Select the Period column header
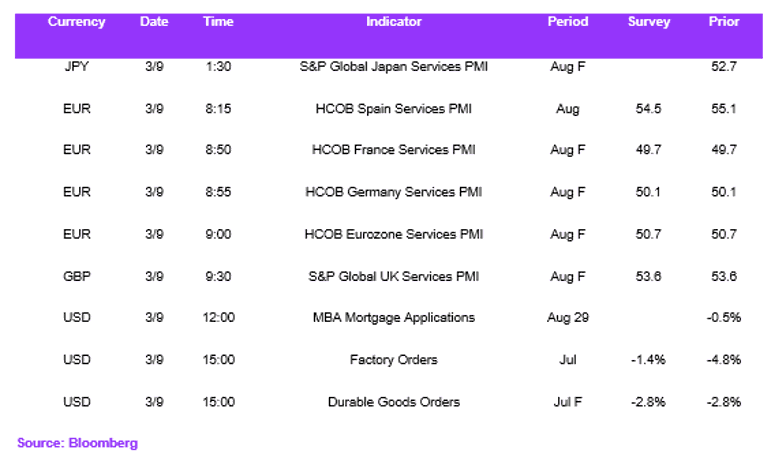Image resolution: width=770 pixels, height=461 pixels. tap(568, 22)
